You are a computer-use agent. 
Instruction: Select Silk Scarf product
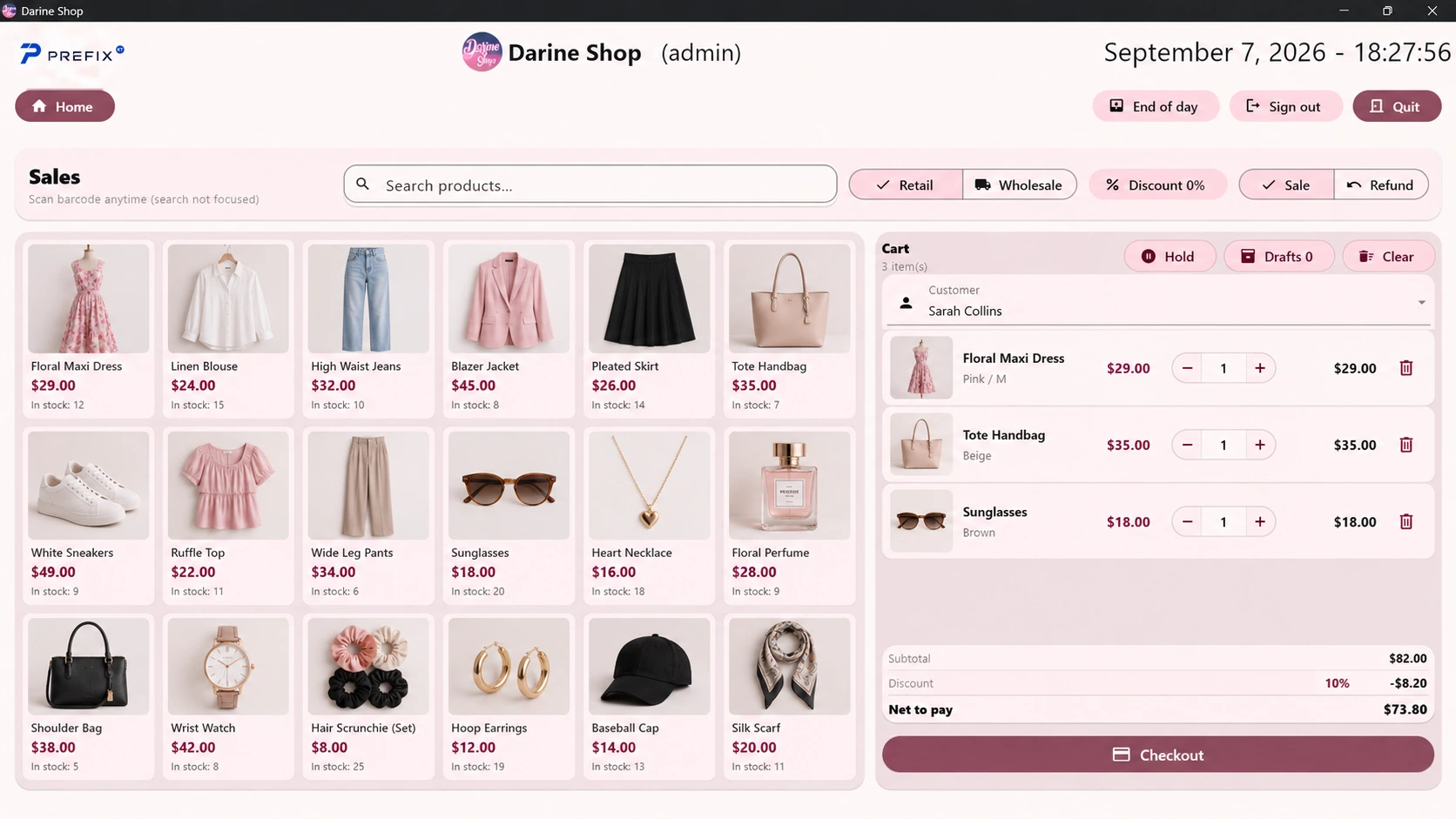click(789, 696)
